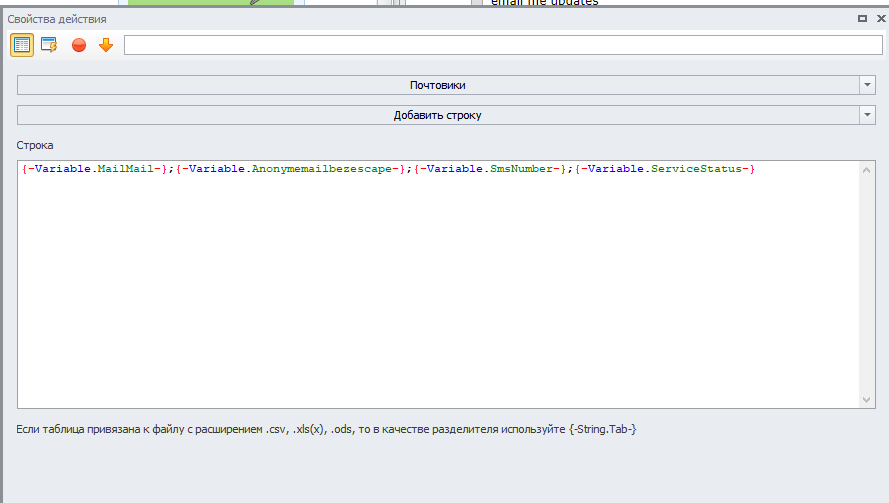889x503 pixels.
Task: Open the Почтовики dropdown
Action: (x=438, y=85)
